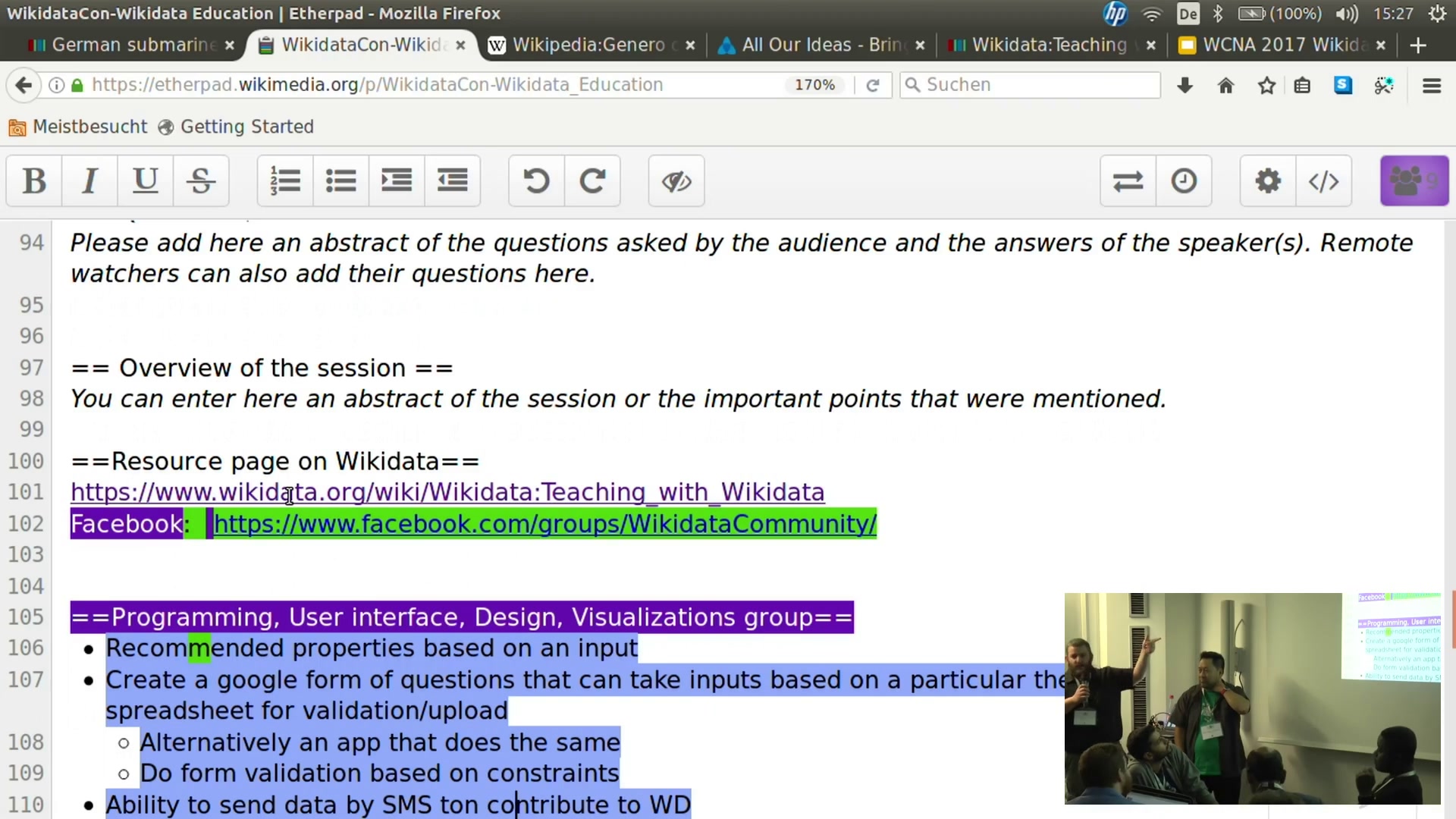The height and width of the screenshot is (819, 1456).
Task: Close the All Our Ideas tab
Action: (x=920, y=45)
